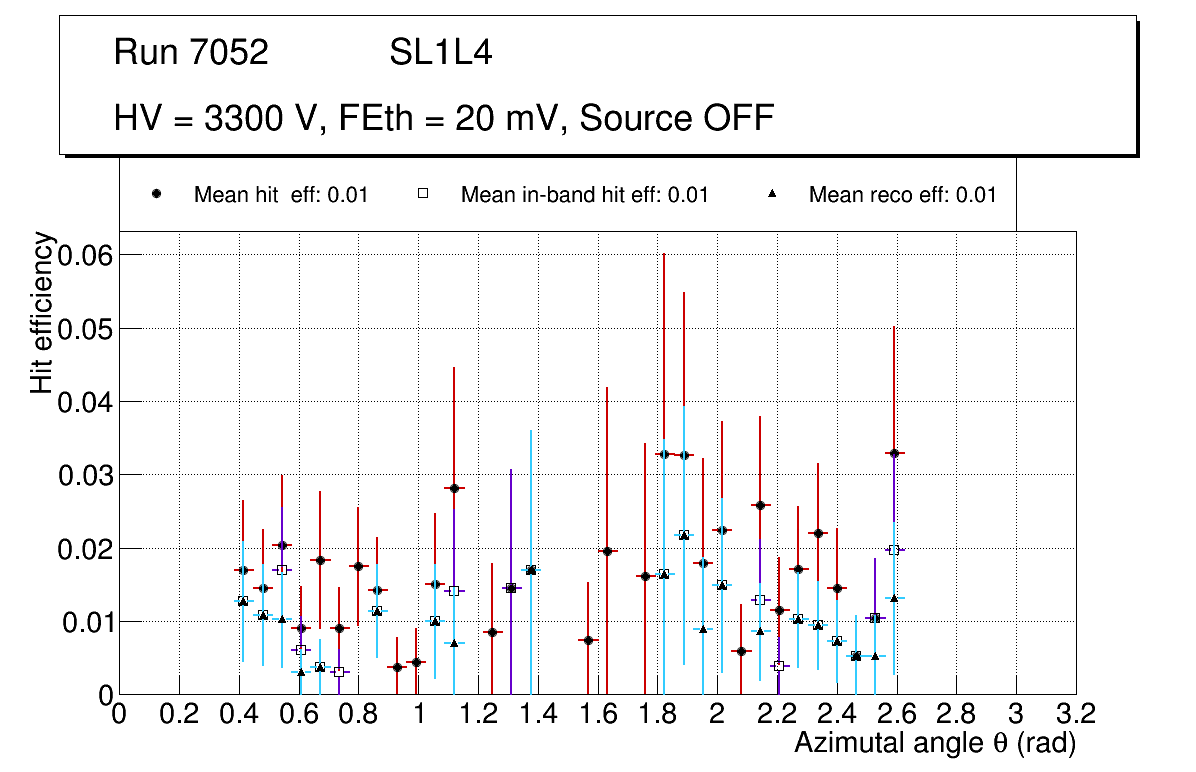Viewport: 1196px width, 772px height.
Task: Click the 'Azimutal angle θ (rad)' x-axis title
Action: (x=934, y=743)
